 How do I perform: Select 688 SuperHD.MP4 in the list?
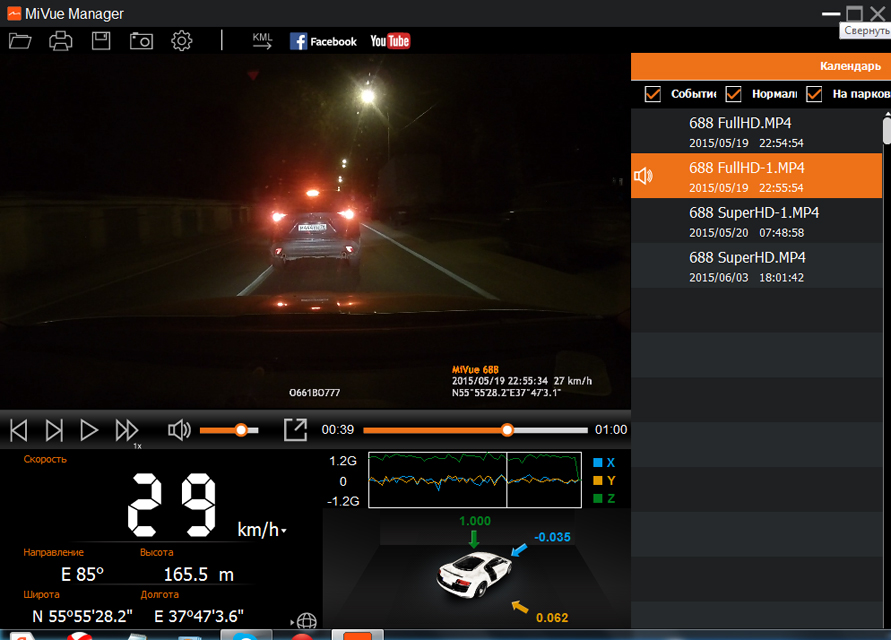(x=756, y=266)
